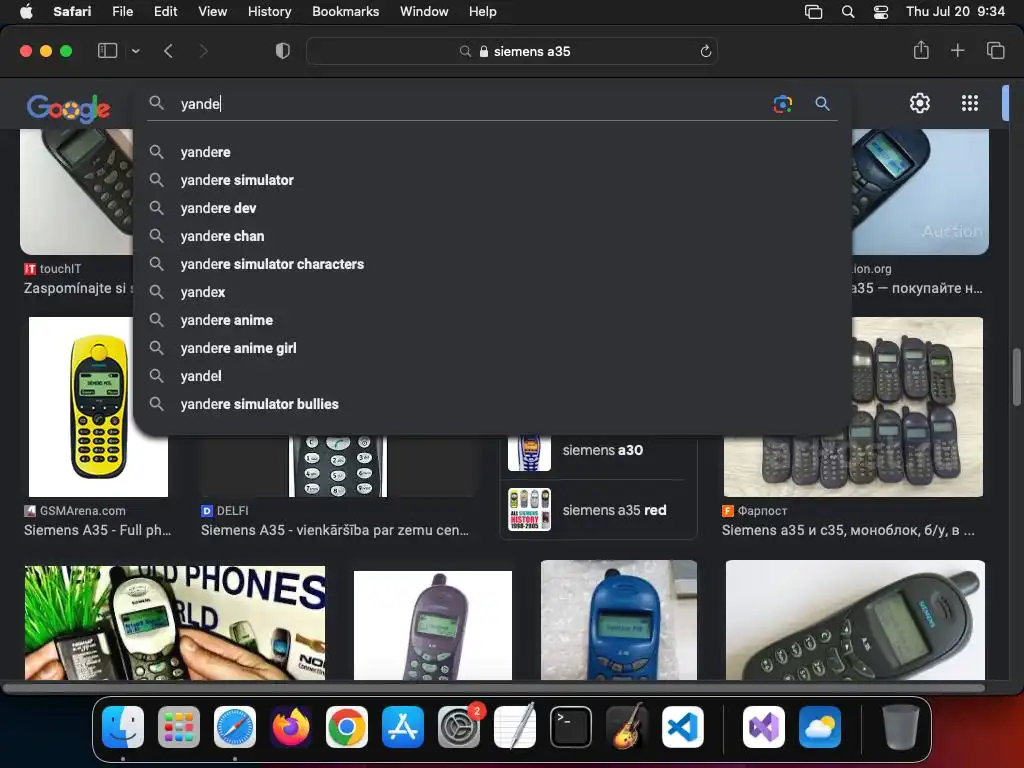Image resolution: width=1024 pixels, height=768 pixels.
Task: Open the DELFI Siemens A35 result link
Action: (x=334, y=530)
